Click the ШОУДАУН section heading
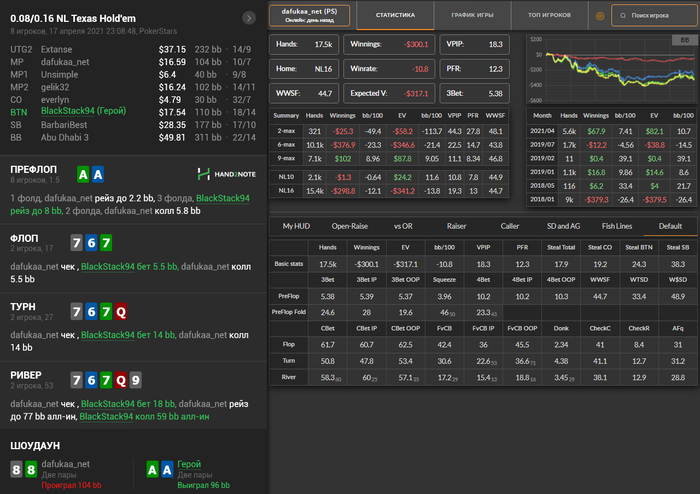Viewport: 700px width, 494px height. pyautogui.click(x=35, y=446)
